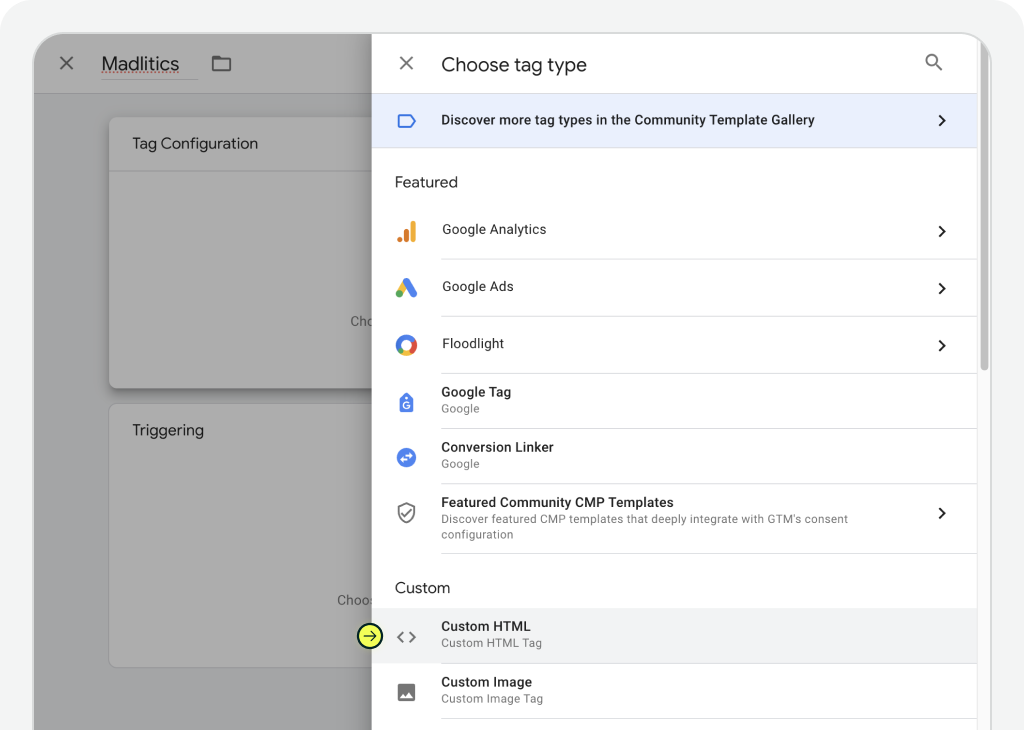Expand Featured Community CMP Templates chevron
1024x730 pixels.
942,513
